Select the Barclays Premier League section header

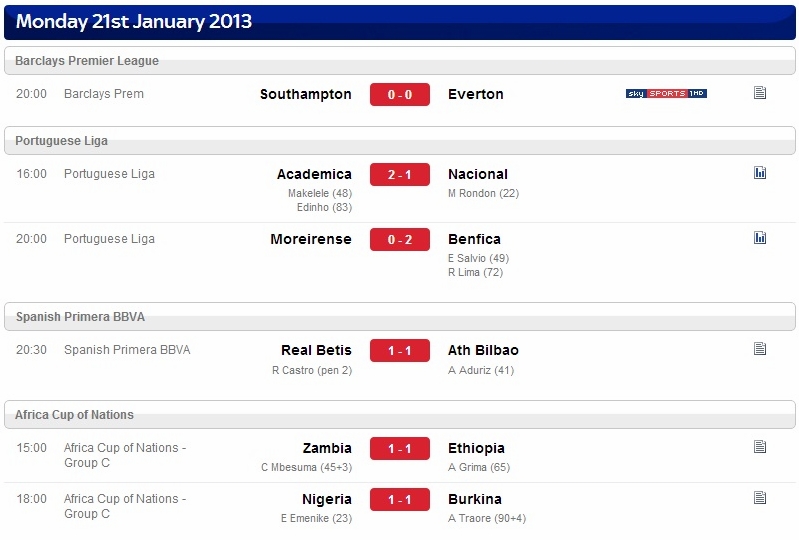pos(400,61)
